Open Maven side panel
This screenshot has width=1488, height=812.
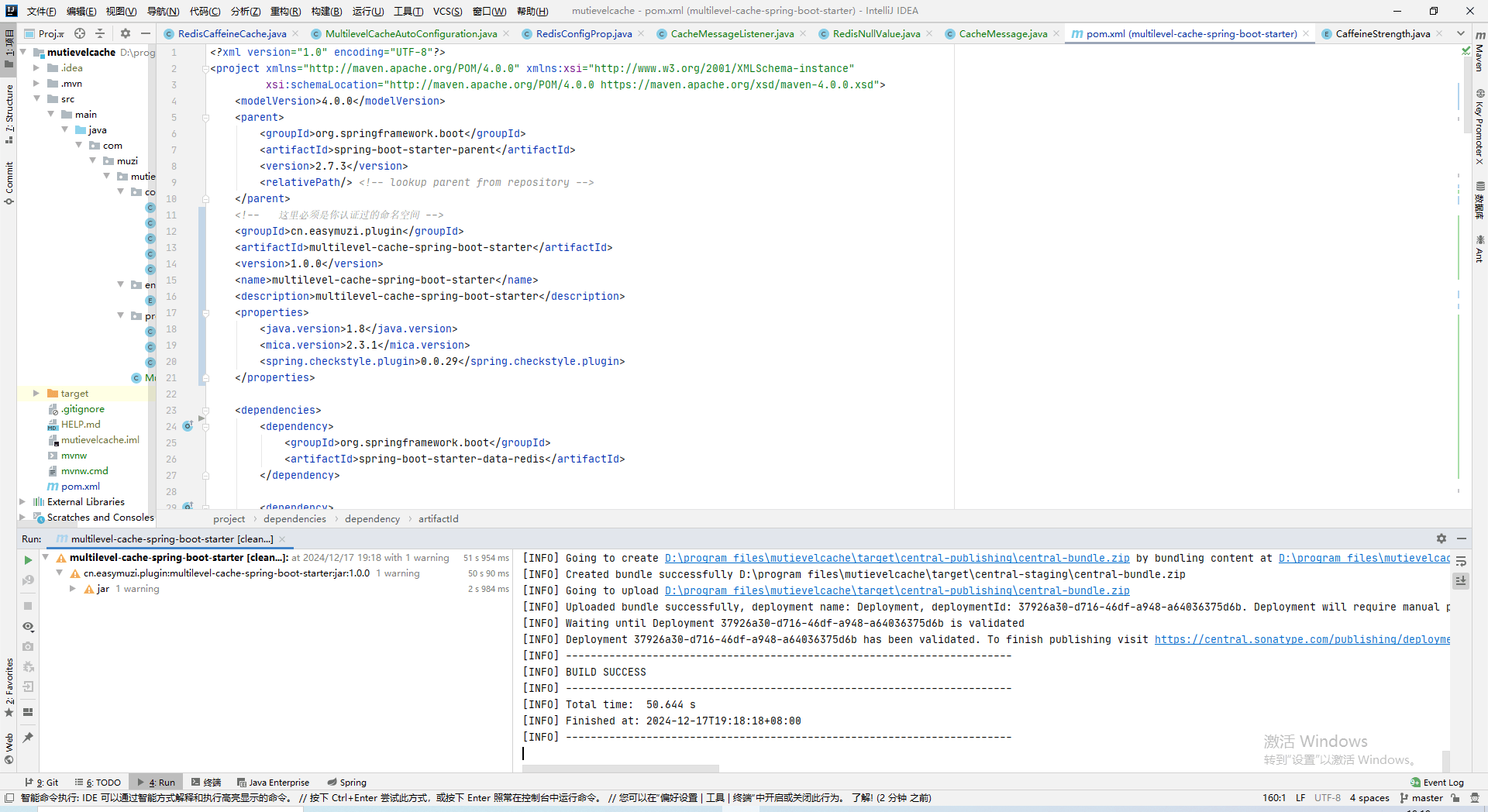click(x=1479, y=53)
